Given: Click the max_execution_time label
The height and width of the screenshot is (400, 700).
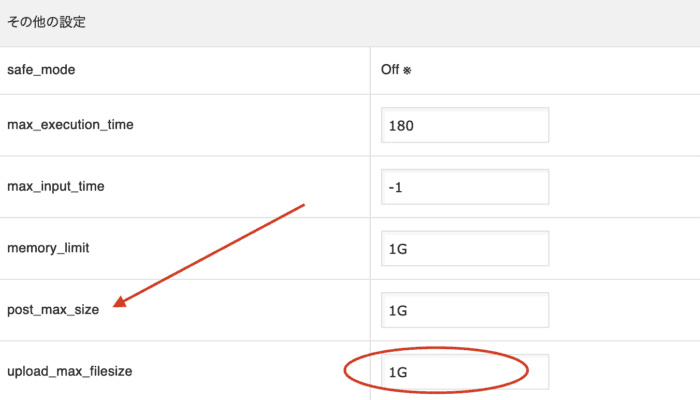Looking at the screenshot, I should coord(70,125).
